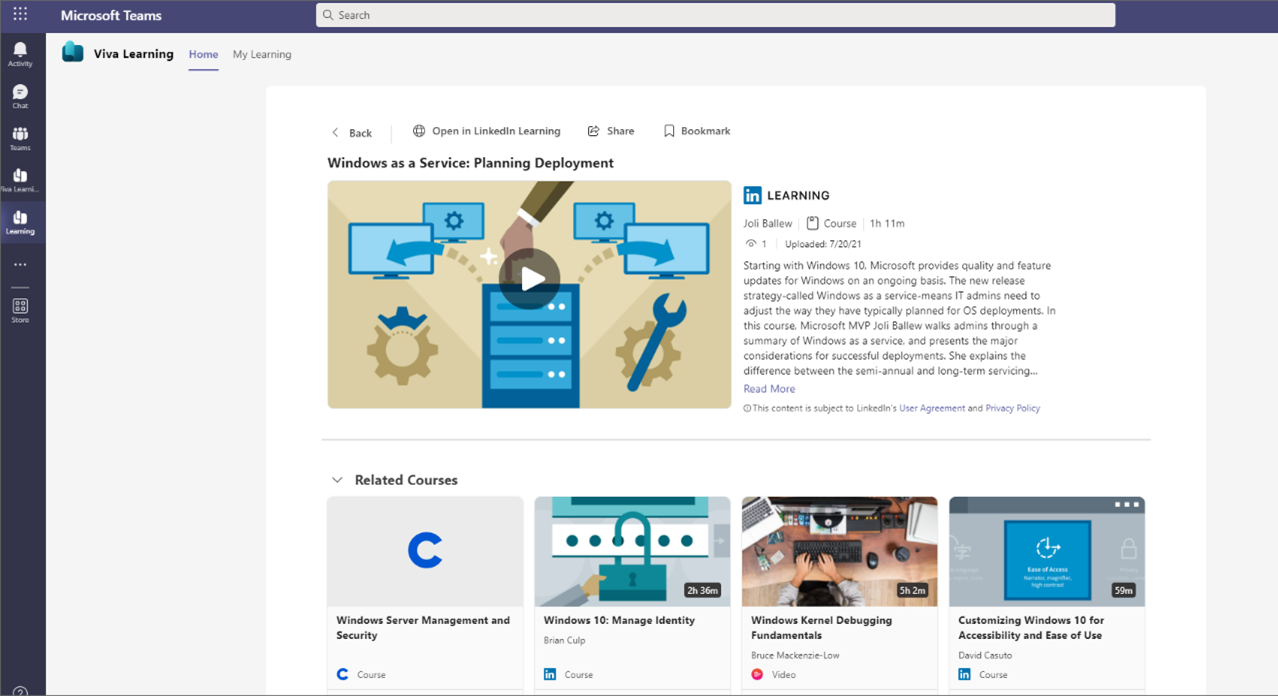
Task: Open the Windows 10: Manage Identity thumbnail
Action: [x=632, y=551]
